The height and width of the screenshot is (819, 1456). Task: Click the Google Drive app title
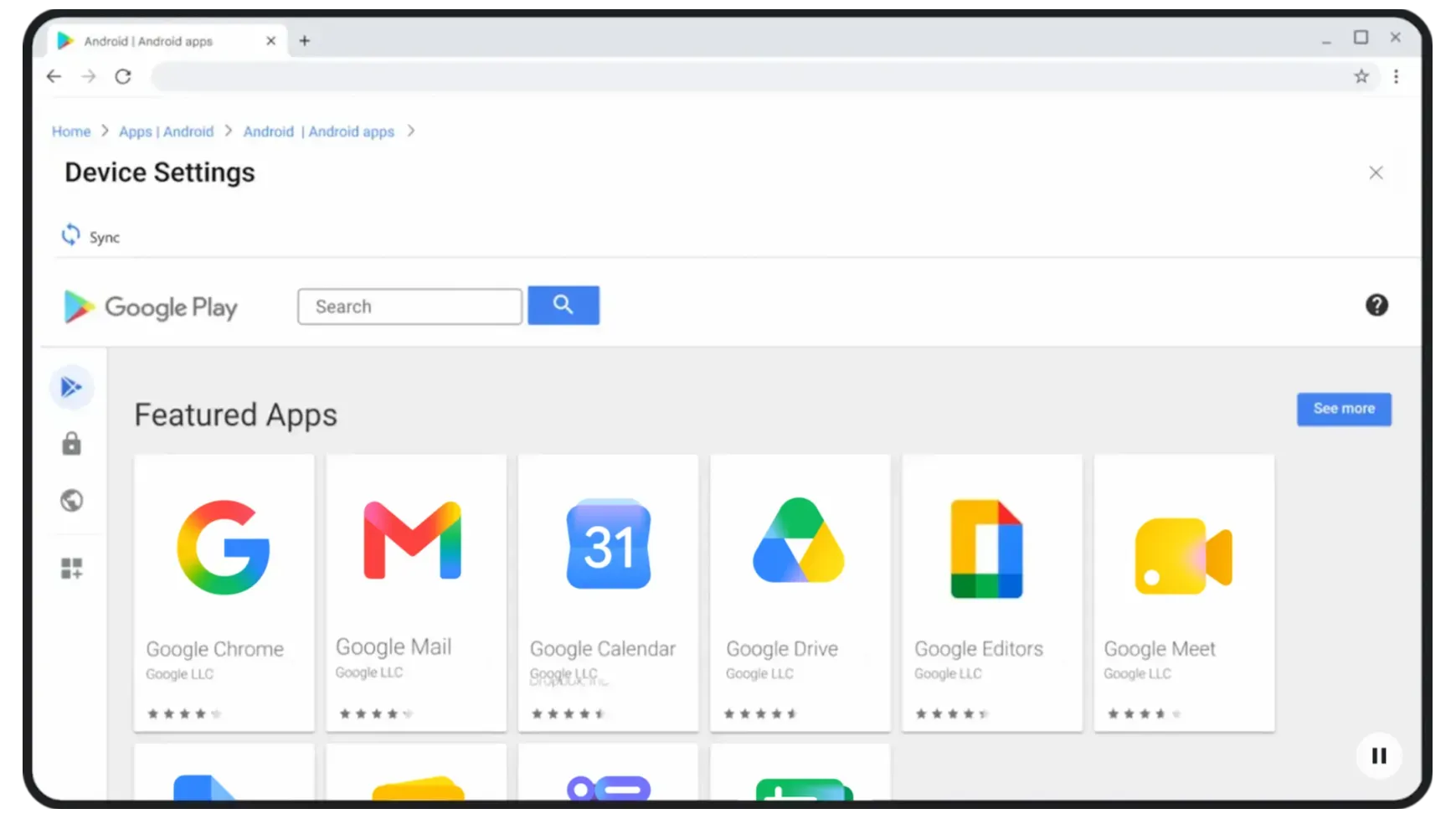(782, 649)
